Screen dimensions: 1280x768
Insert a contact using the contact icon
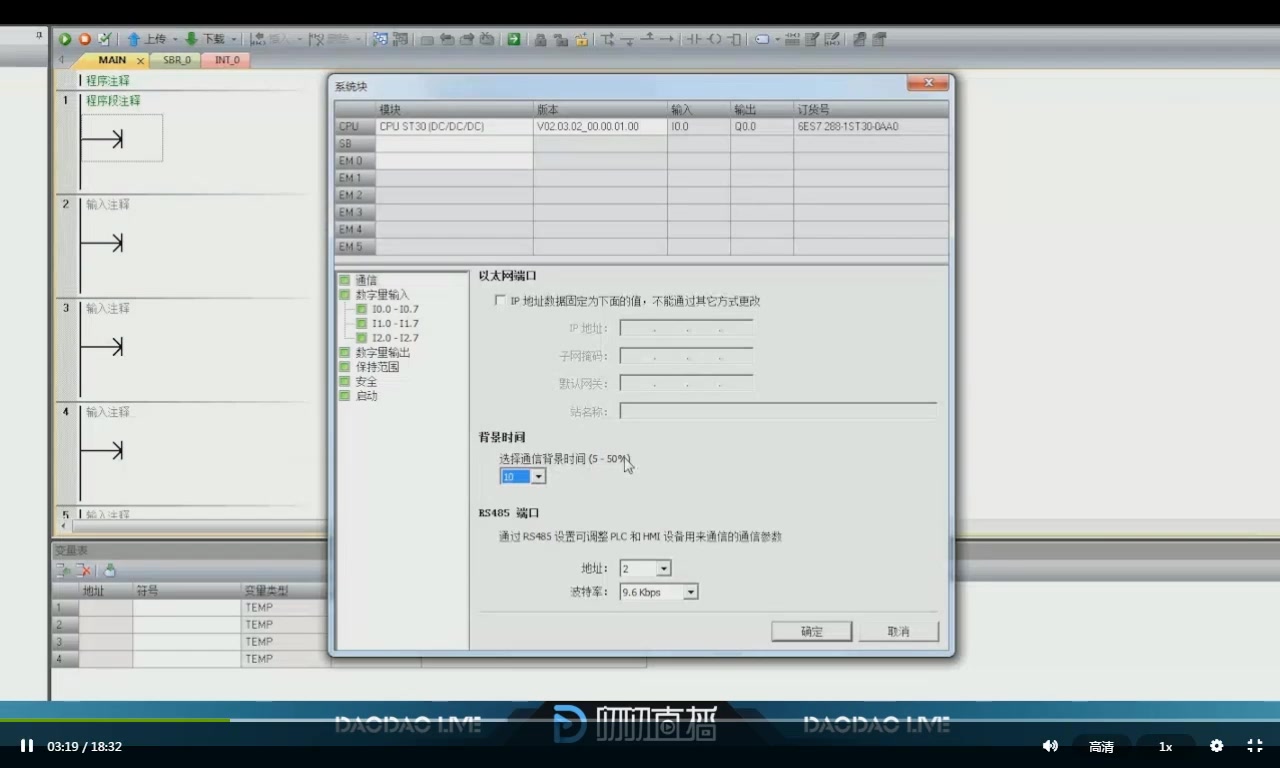coord(692,39)
